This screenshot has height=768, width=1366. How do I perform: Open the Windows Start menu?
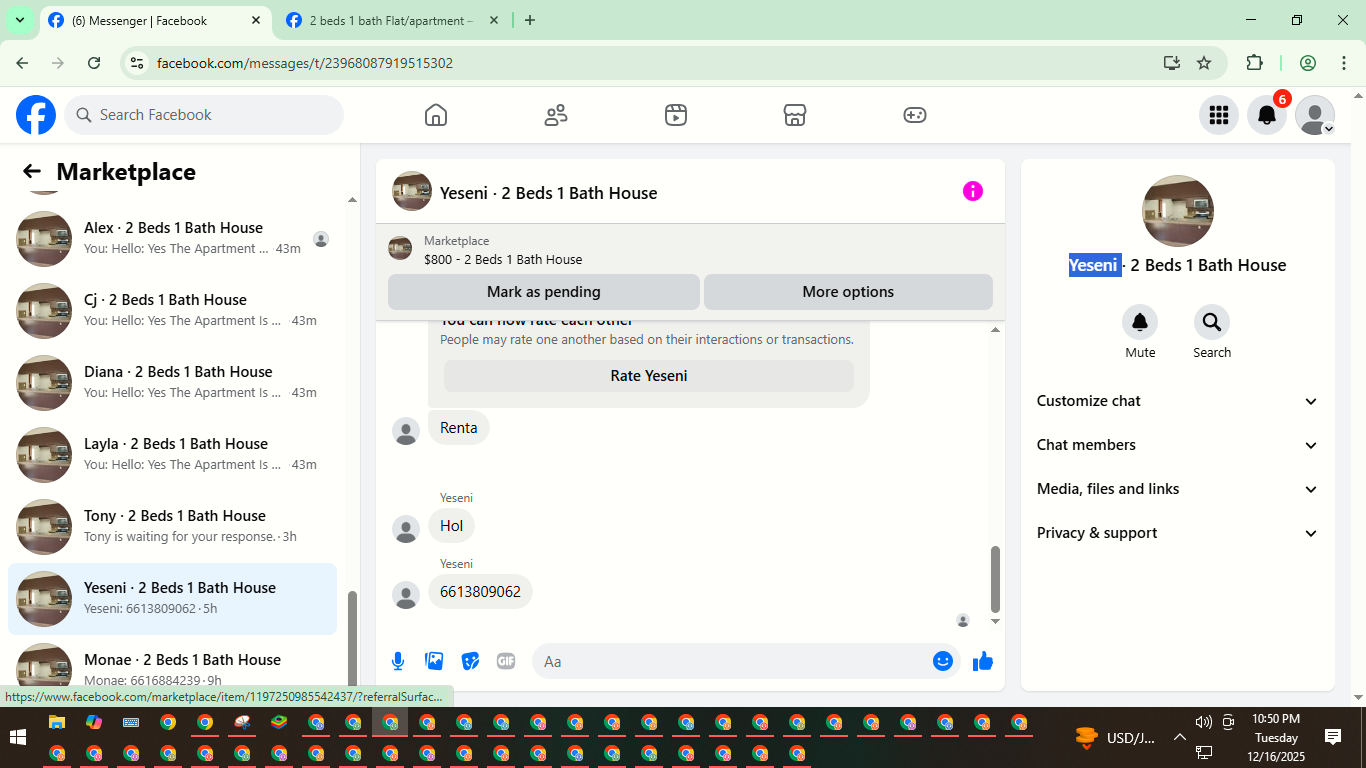tap(18, 738)
